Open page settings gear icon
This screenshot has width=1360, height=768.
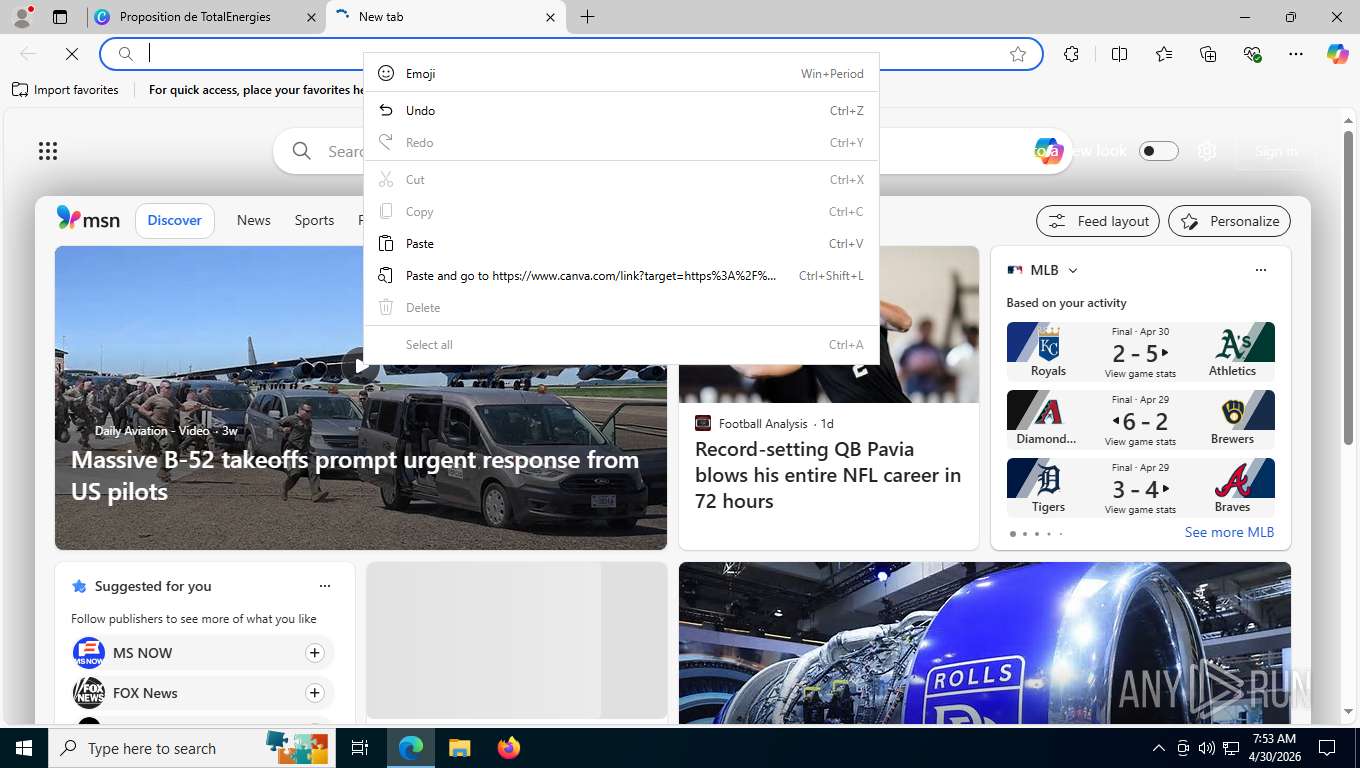1207,151
